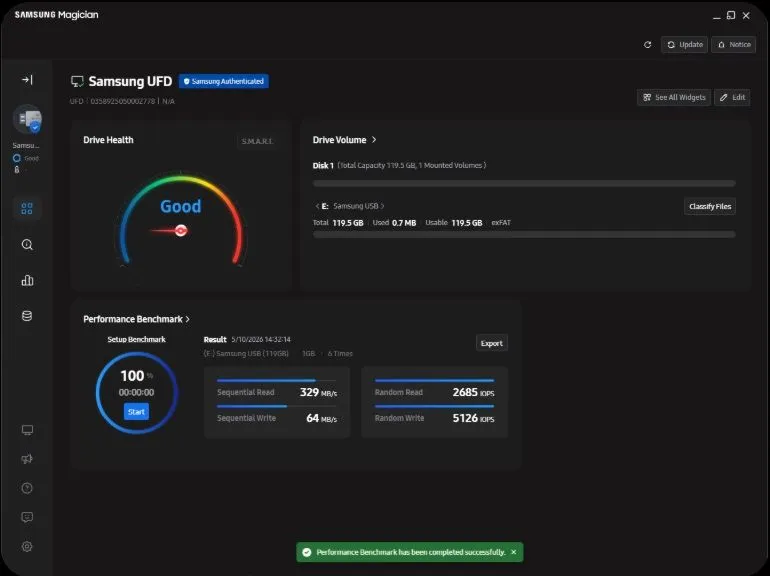This screenshot has height=576, width=770.
Task: Click See All Widgets button
Action: [674, 97]
